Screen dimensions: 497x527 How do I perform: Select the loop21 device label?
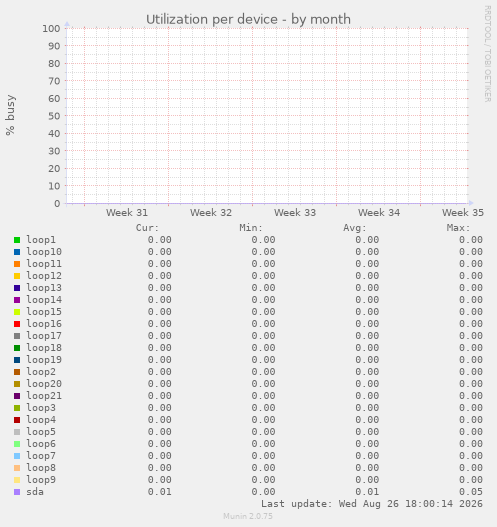44,396
